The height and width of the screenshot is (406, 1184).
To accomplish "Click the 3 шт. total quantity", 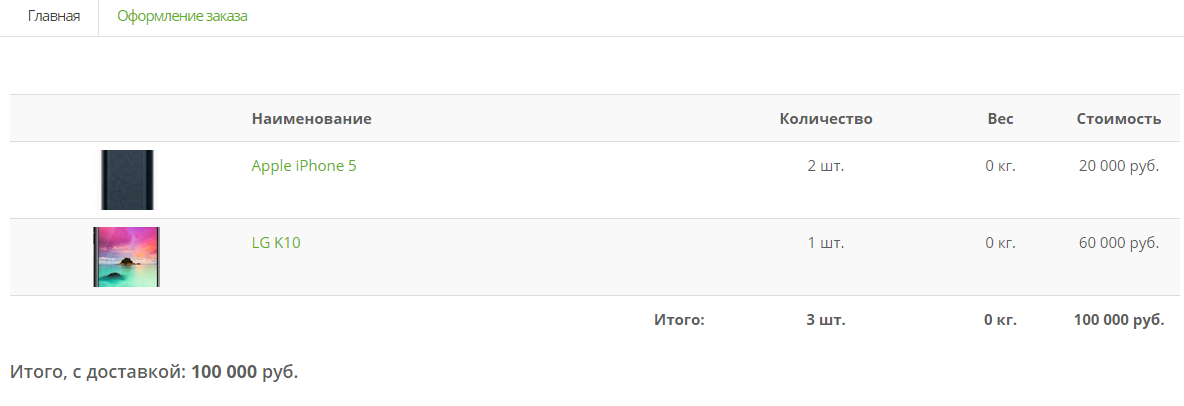I will coord(826,320).
